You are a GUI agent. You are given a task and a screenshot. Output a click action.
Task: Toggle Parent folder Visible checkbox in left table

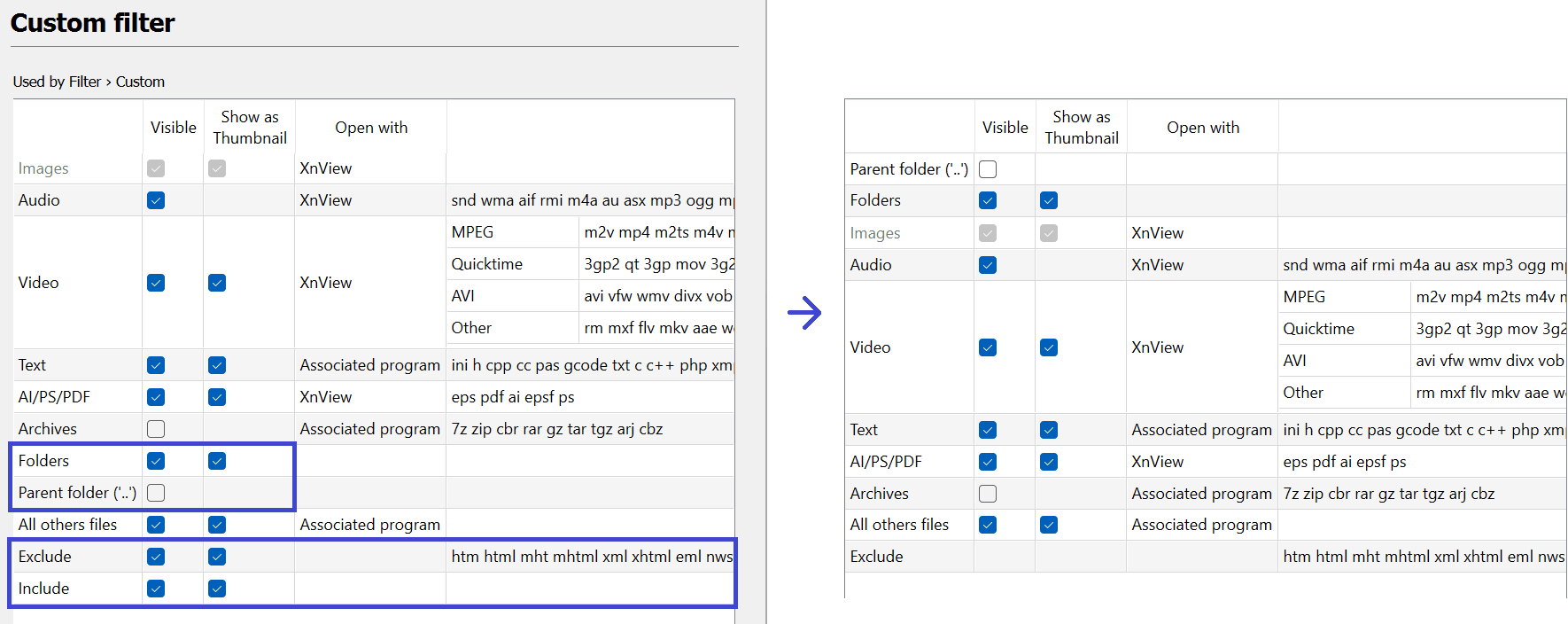(x=156, y=493)
